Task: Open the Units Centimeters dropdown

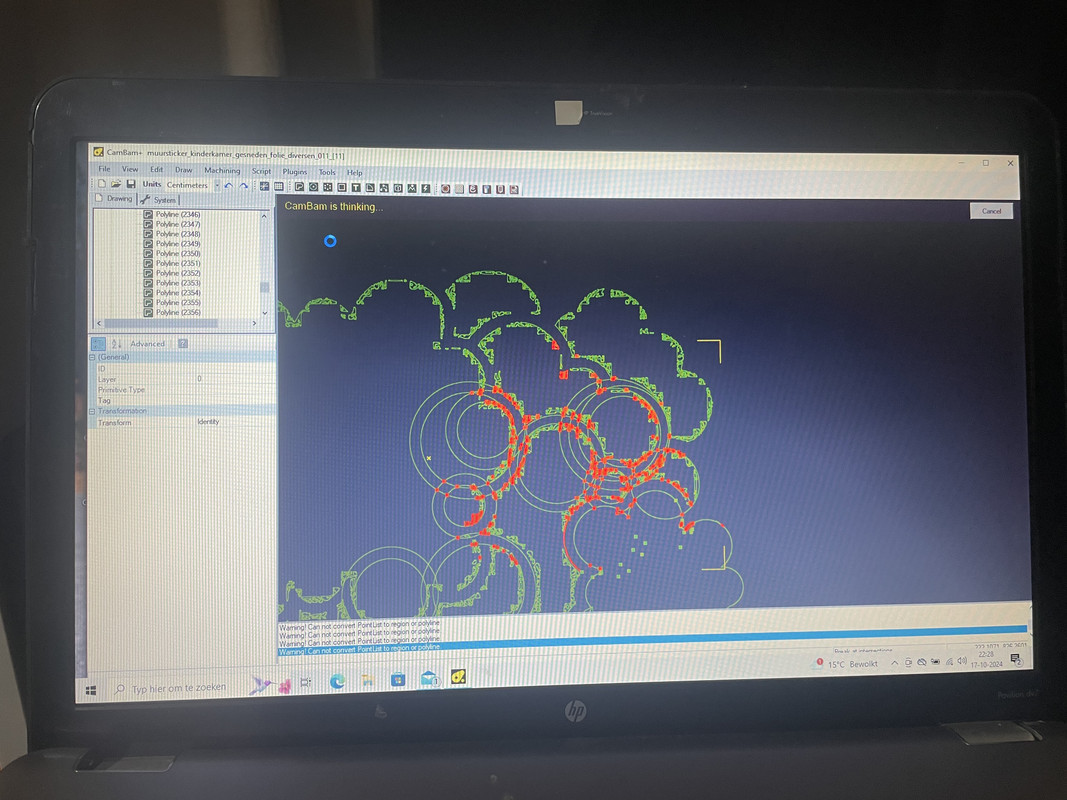Action: tap(218, 185)
